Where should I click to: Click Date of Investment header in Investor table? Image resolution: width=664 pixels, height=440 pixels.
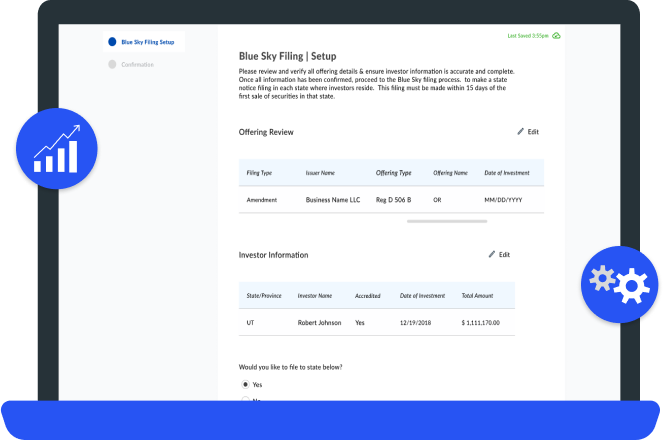pos(422,296)
